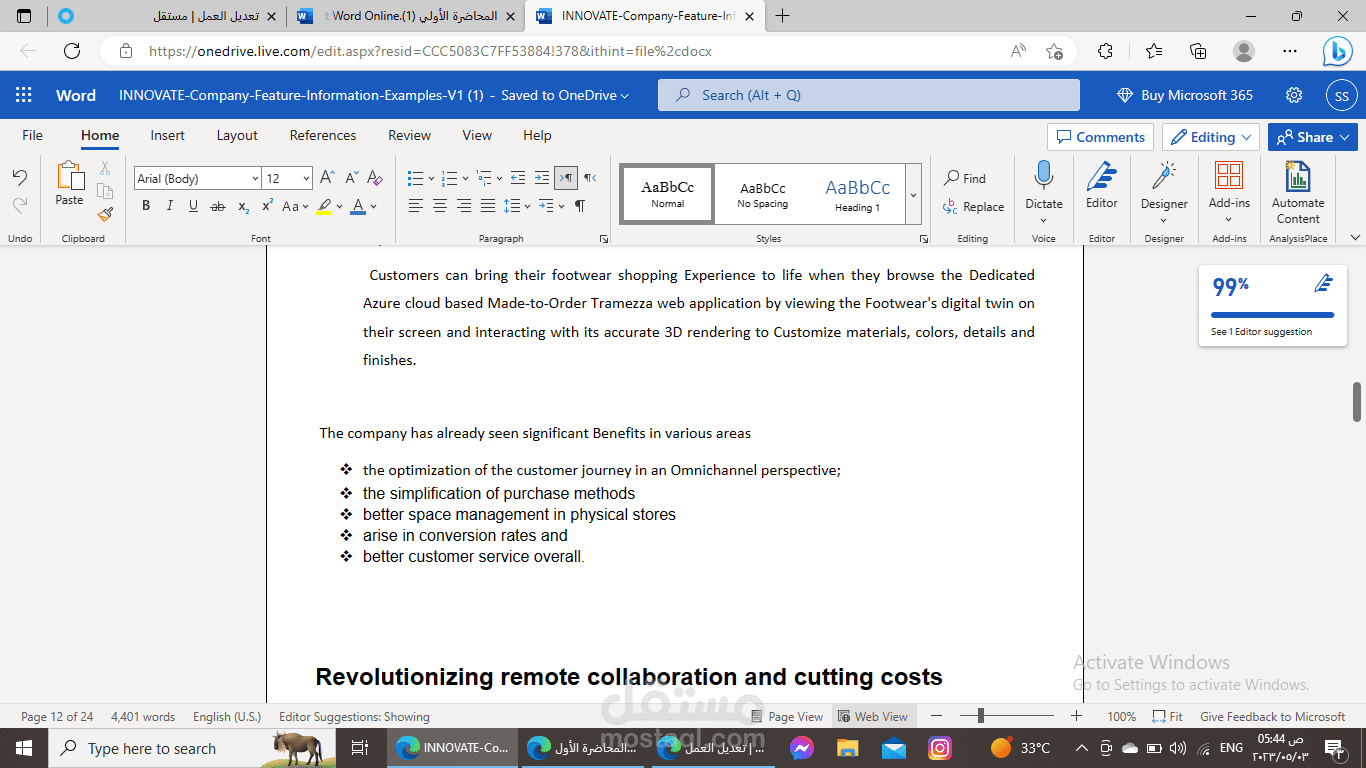Click Give Feedback to Microsoft
The width and height of the screenshot is (1366, 768).
coord(1272,717)
